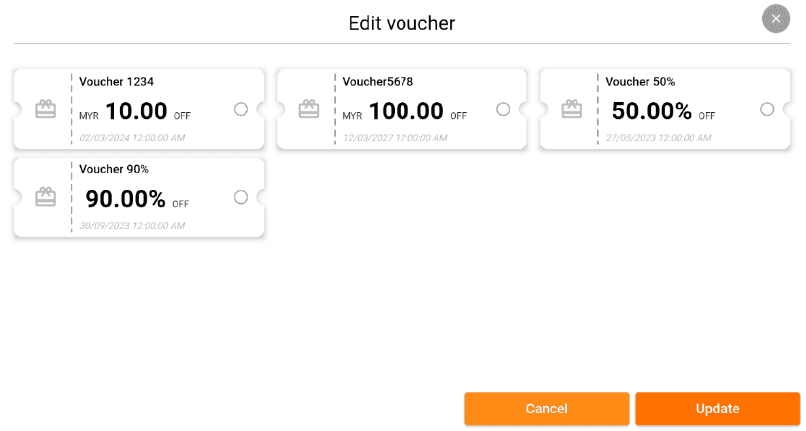
Task: Close the Edit voucher dialog
Action: point(776,19)
